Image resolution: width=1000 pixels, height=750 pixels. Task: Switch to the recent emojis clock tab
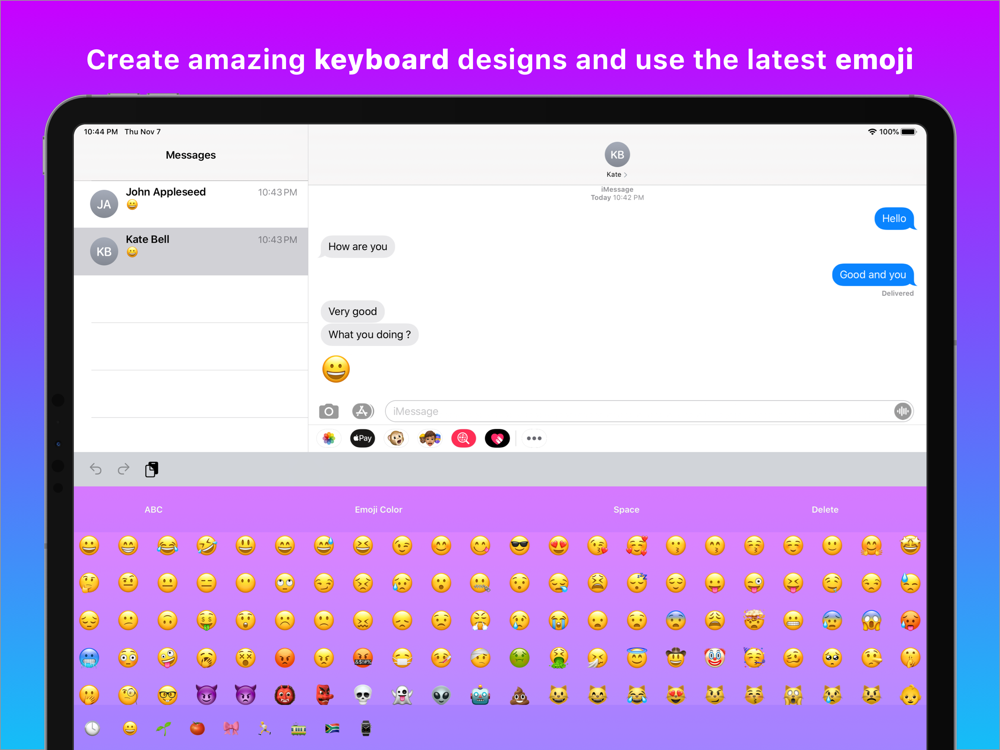coord(92,728)
